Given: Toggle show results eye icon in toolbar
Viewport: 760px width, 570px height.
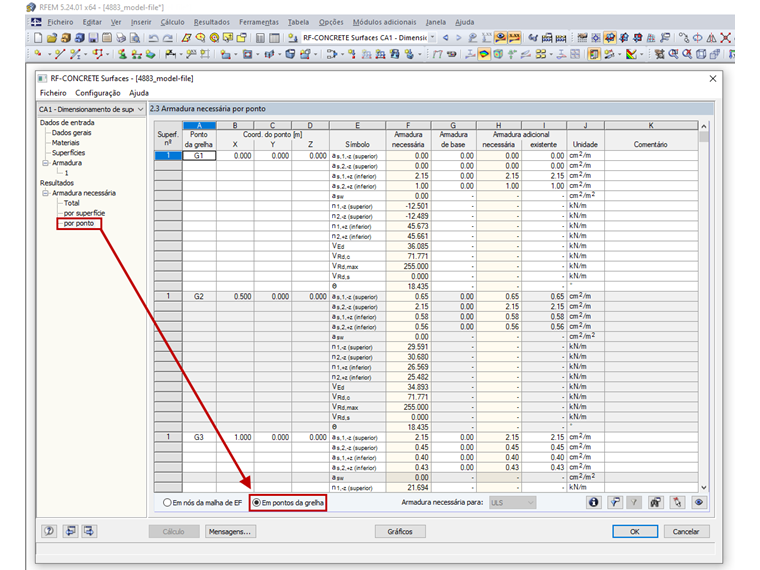Looking at the screenshot, I should (500, 37).
